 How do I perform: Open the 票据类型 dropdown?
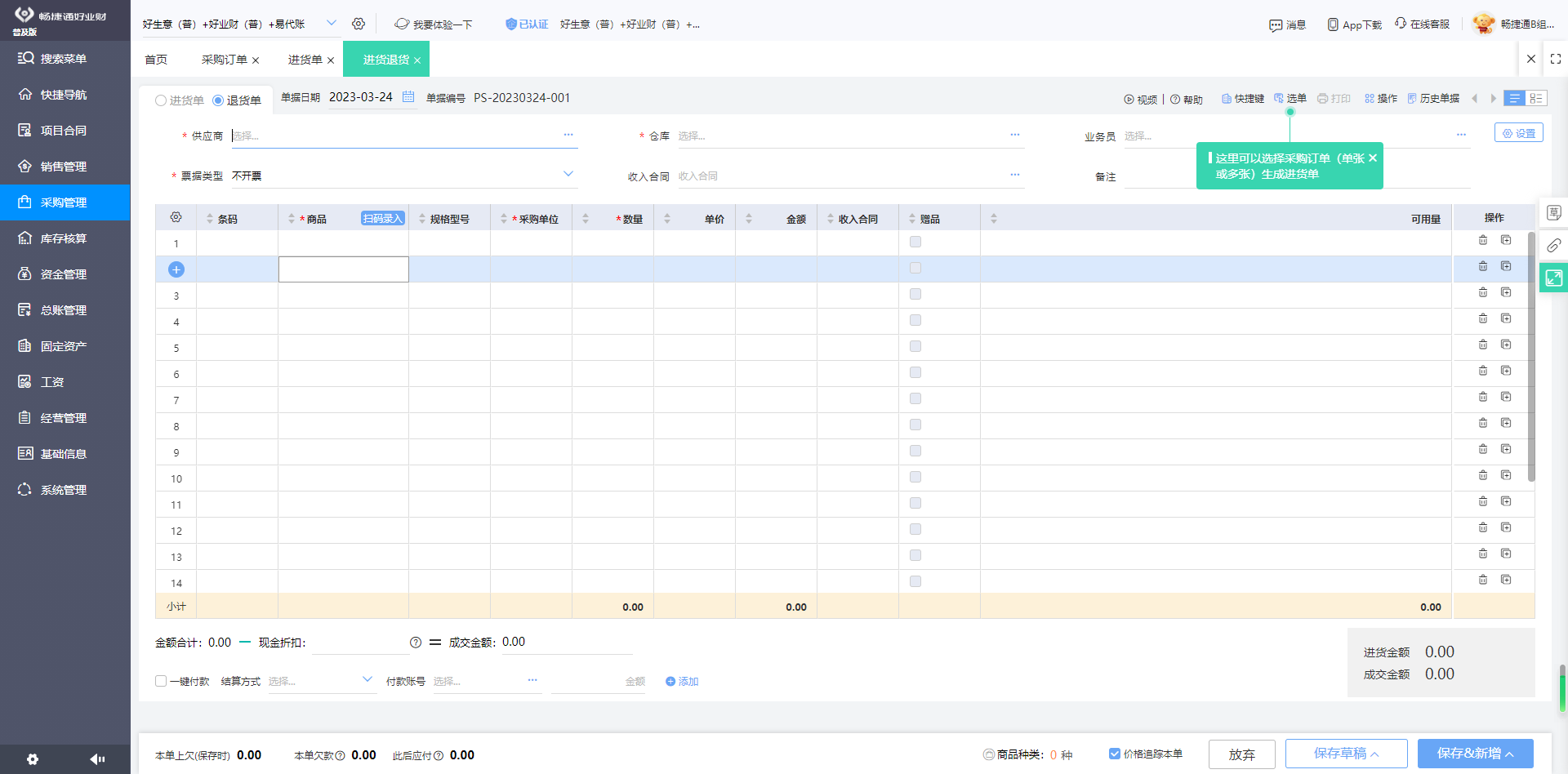point(568,174)
